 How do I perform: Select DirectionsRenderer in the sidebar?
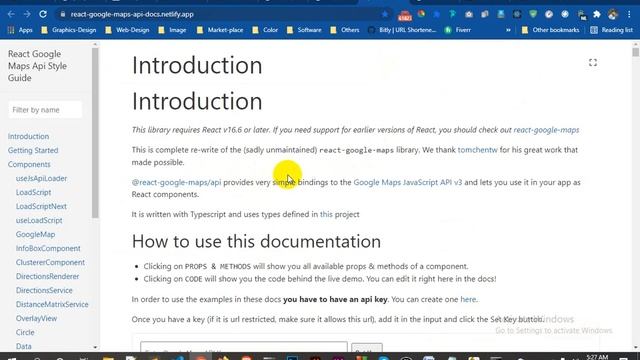(x=47, y=276)
